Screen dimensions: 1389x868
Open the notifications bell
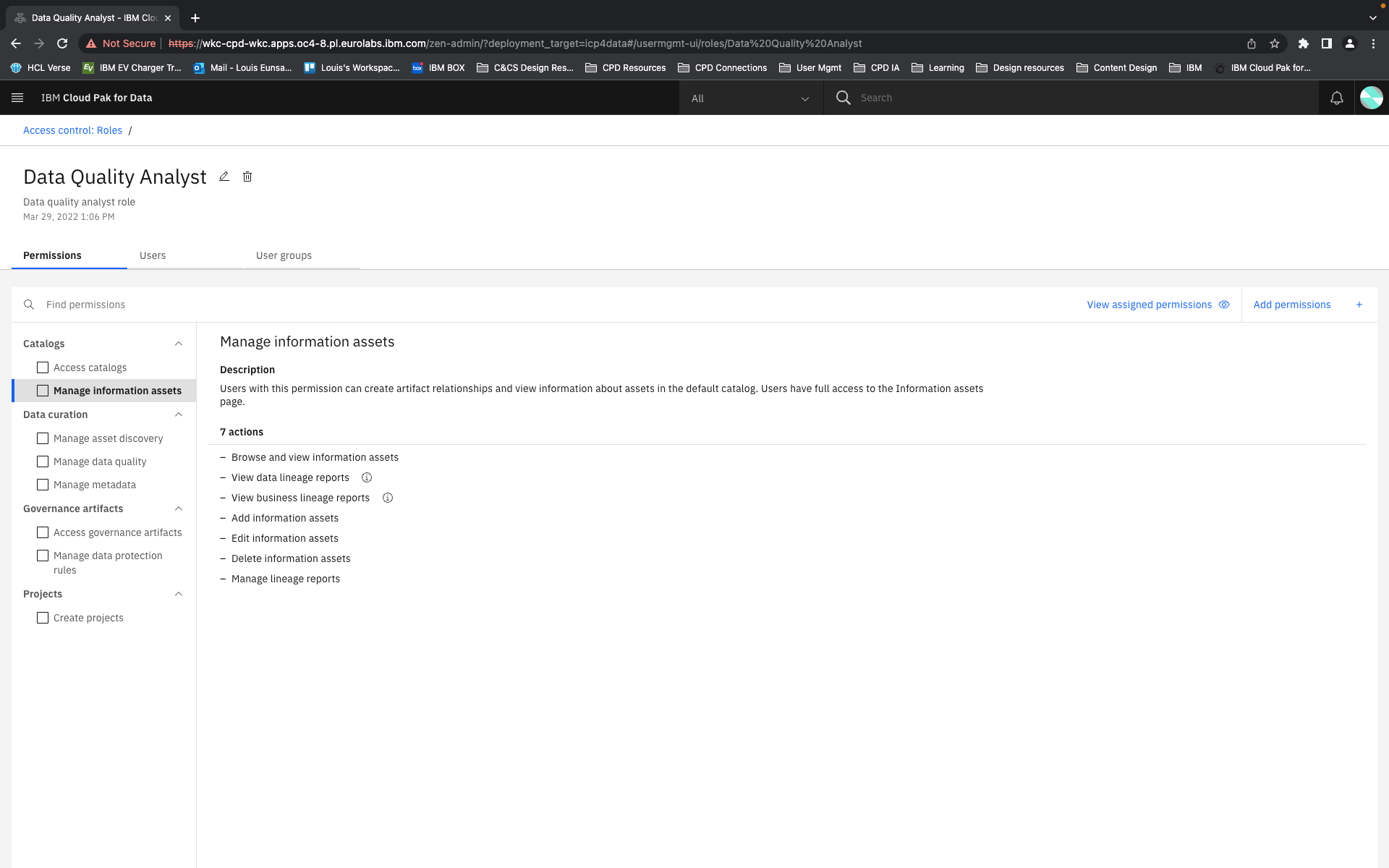pos(1336,98)
